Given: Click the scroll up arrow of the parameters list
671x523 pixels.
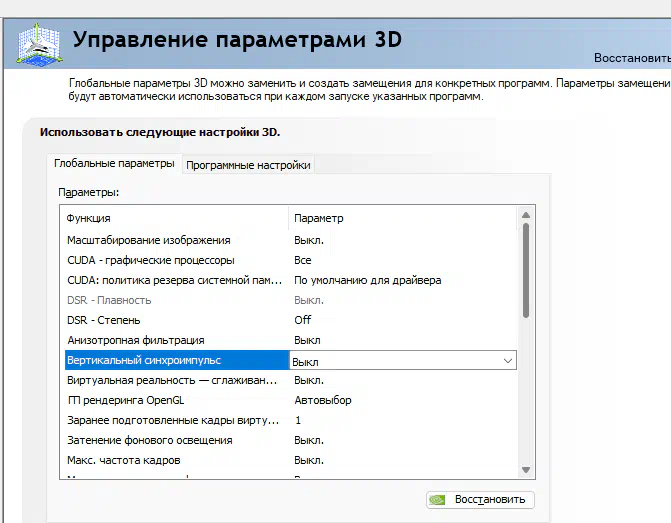Looking at the screenshot, I should (x=526, y=214).
